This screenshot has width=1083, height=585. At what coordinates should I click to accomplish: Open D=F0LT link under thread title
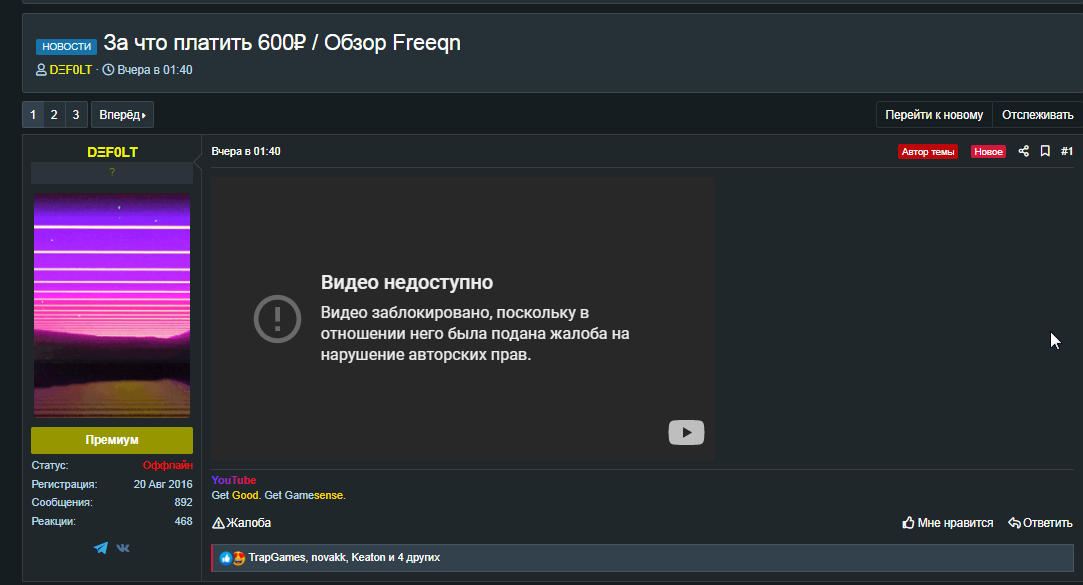point(70,70)
